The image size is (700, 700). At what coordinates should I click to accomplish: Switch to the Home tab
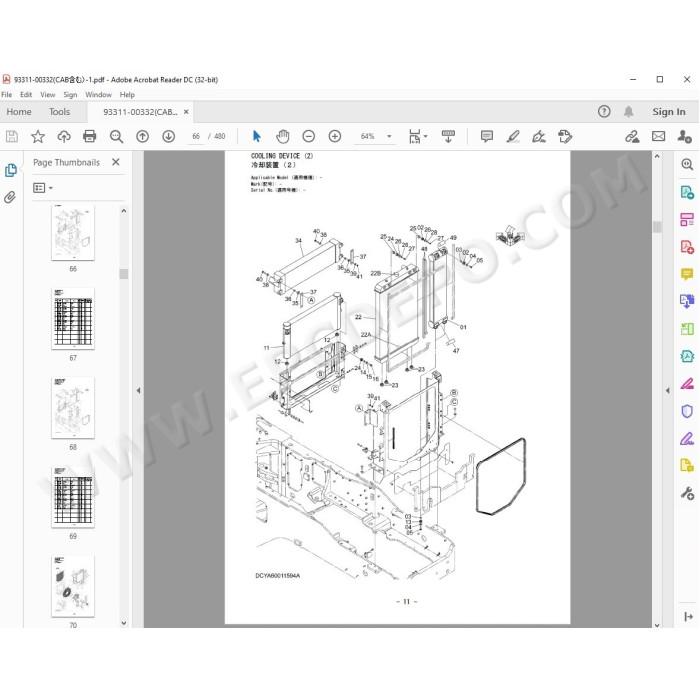click(19, 112)
